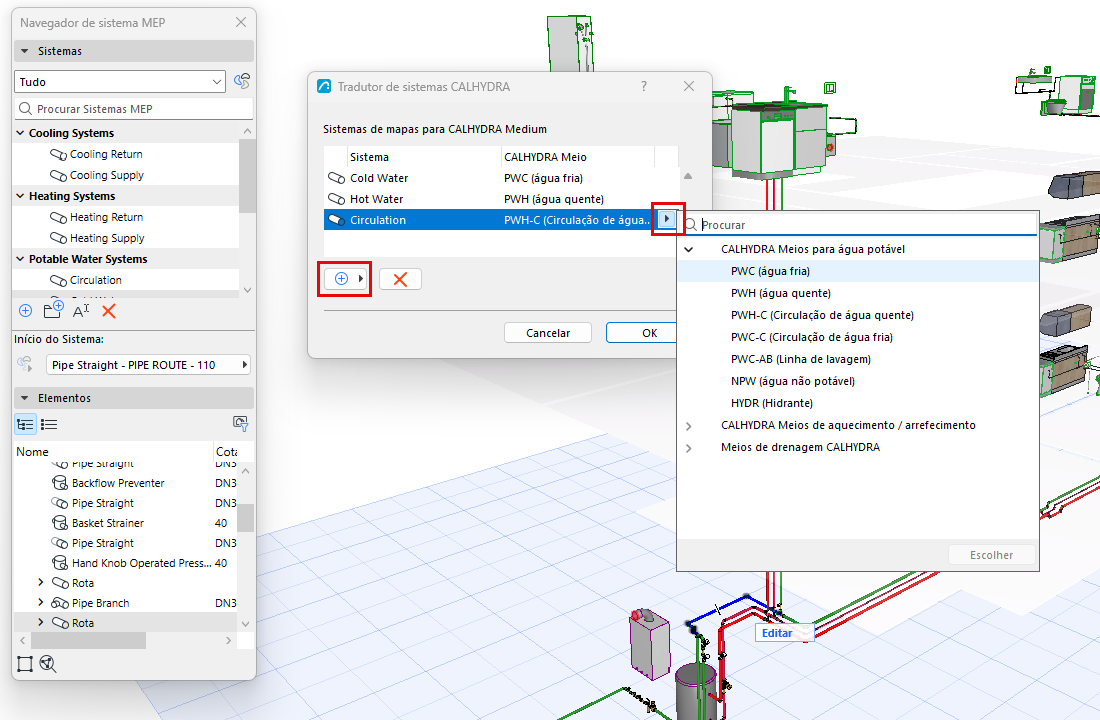The image size is (1100, 720).
Task: Choose PWC (água fria) medium
Action: tap(857, 271)
